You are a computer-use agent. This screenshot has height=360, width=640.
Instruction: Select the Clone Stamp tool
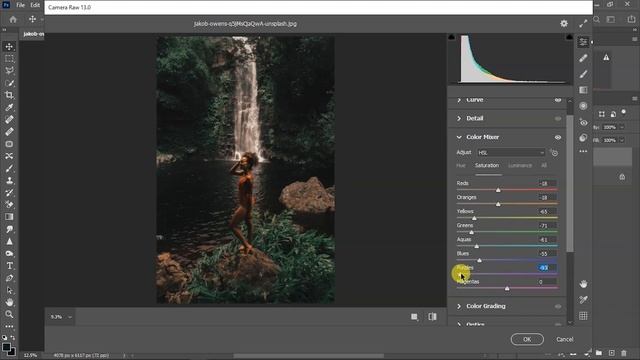(9, 180)
